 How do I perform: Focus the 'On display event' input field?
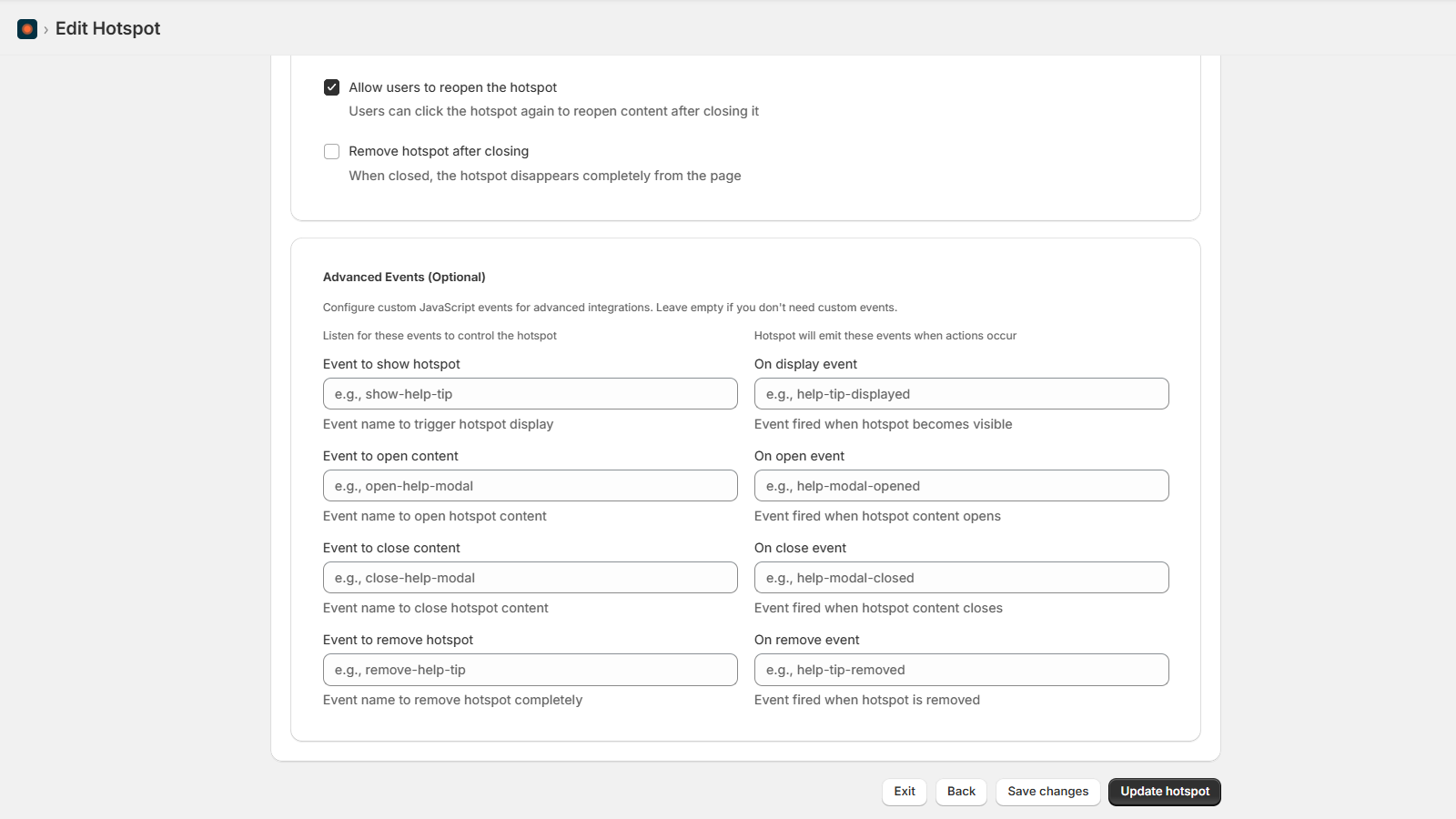pyautogui.click(x=961, y=393)
